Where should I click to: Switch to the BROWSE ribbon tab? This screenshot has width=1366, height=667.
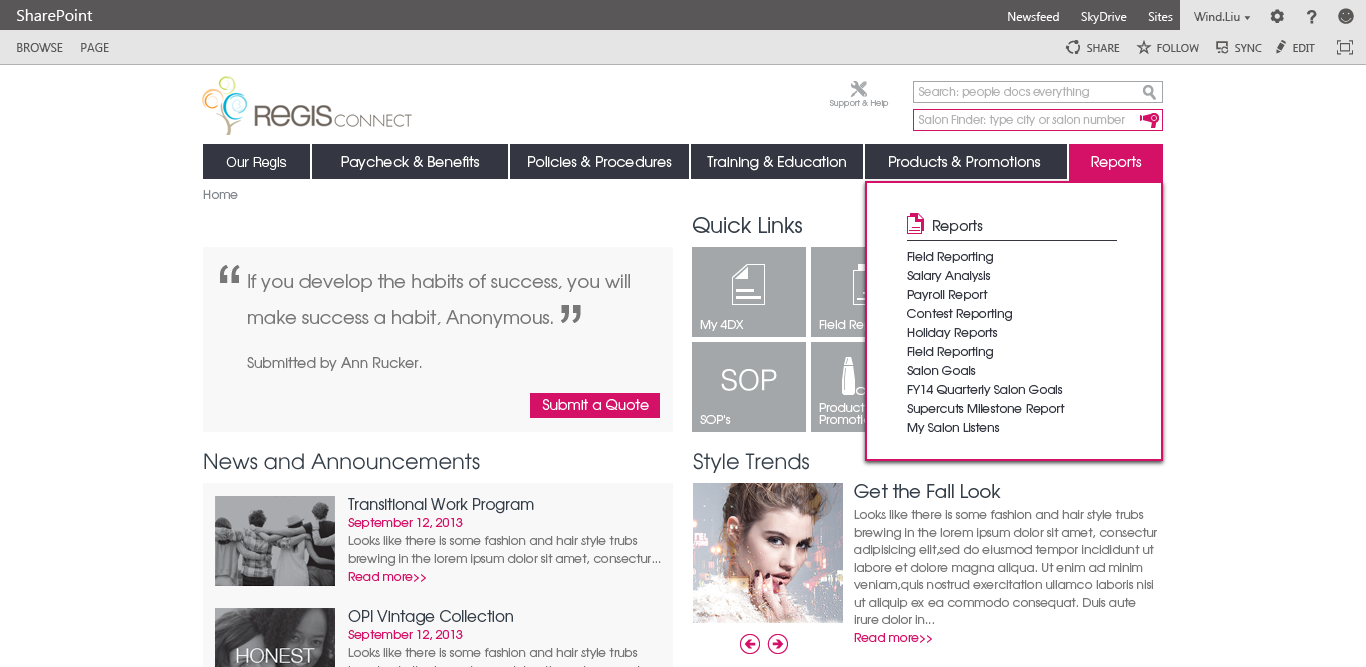(x=39, y=48)
